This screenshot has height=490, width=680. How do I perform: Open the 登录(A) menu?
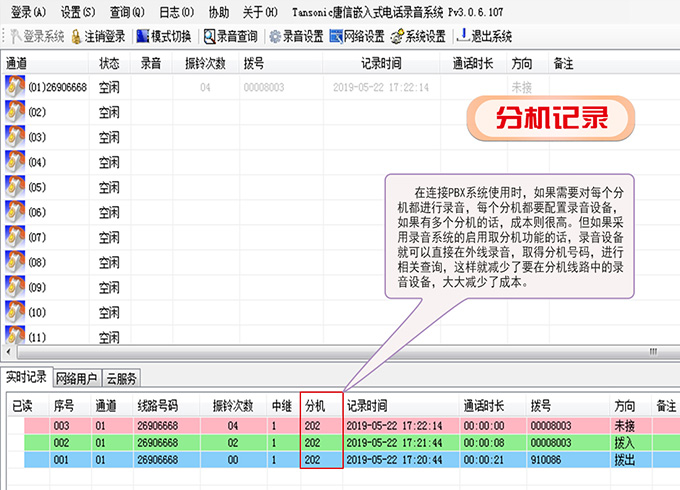tap(28, 11)
